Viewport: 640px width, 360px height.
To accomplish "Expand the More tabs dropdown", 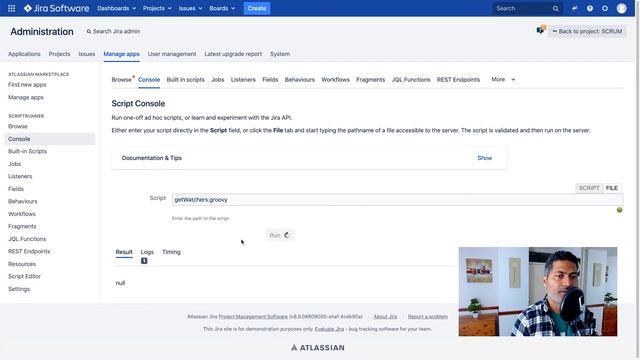I will tap(503, 79).
